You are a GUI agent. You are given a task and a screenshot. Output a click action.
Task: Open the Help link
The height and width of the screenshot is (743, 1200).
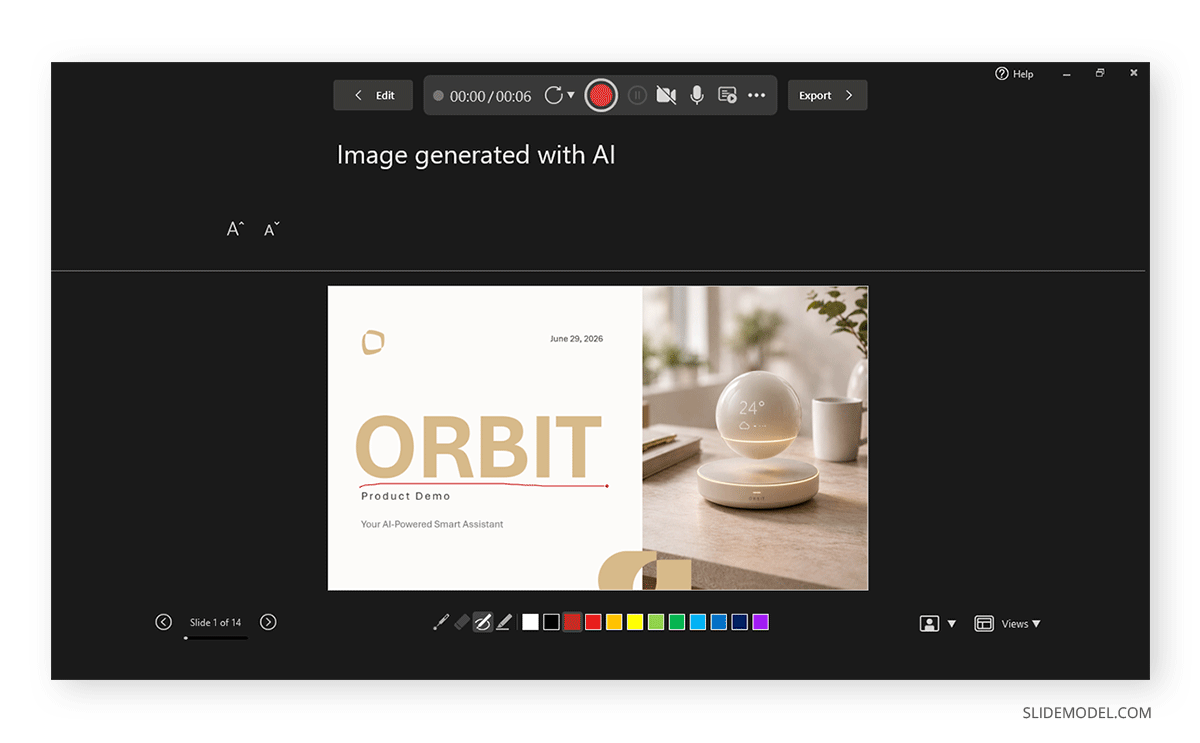[1014, 74]
